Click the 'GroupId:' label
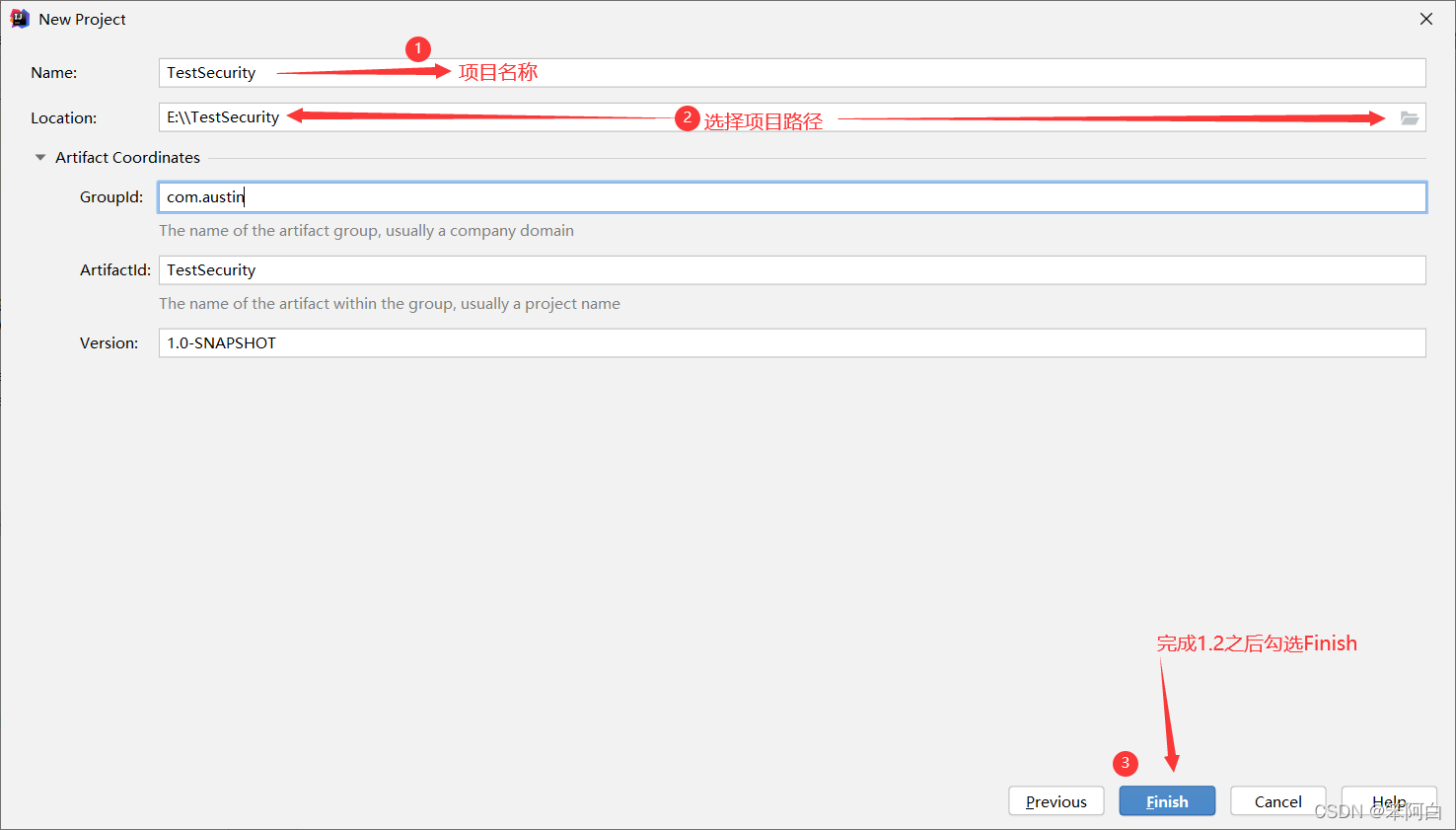This screenshot has width=1456, height=830. click(111, 197)
